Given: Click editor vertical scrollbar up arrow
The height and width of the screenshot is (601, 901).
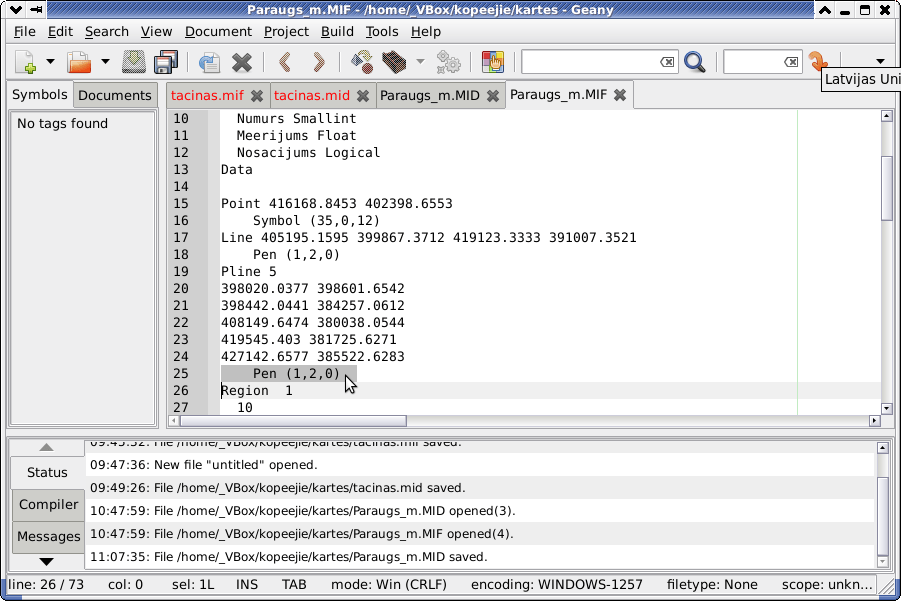Looking at the screenshot, I should [x=886, y=116].
